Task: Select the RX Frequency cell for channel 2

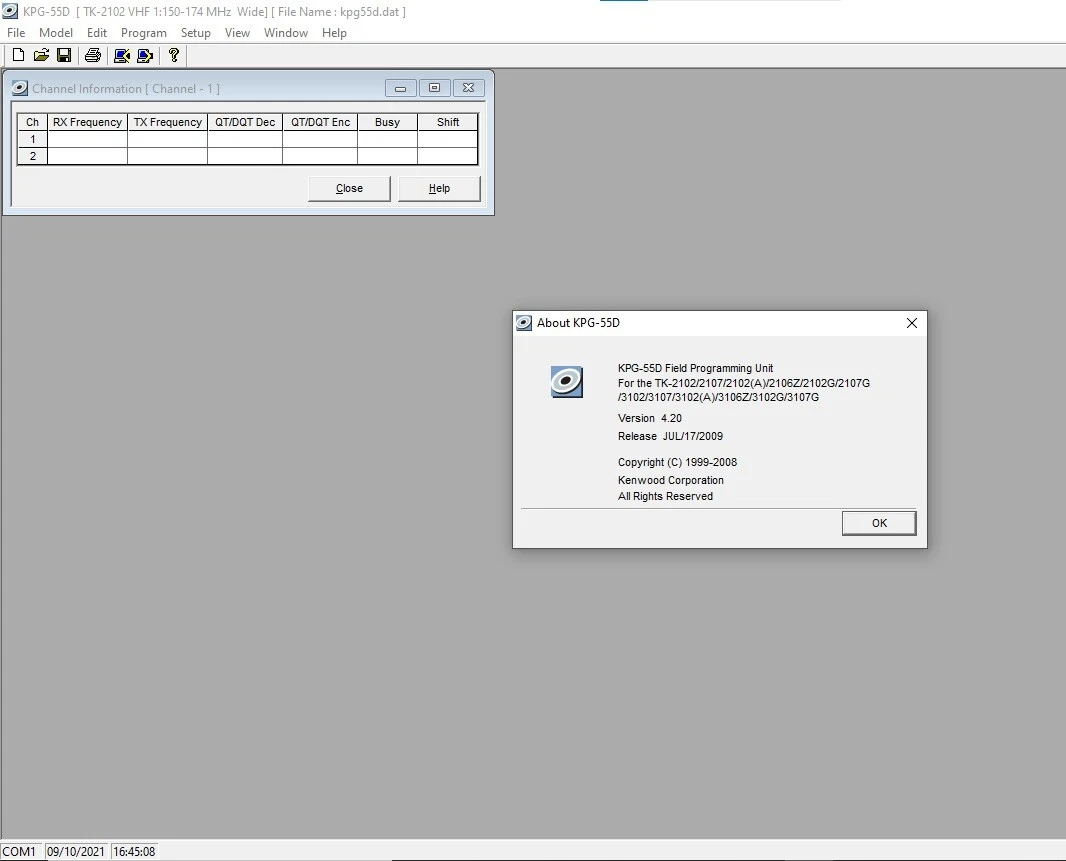Action: (87, 156)
